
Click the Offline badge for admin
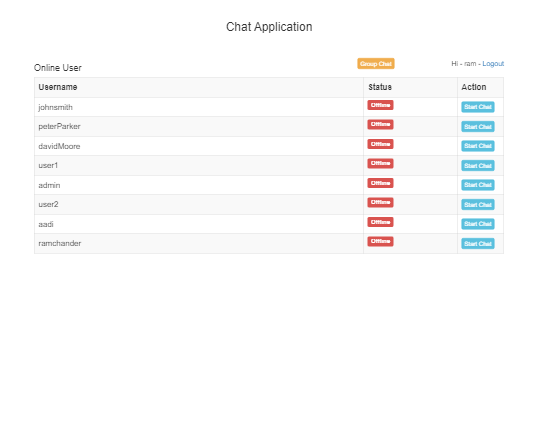tap(380, 183)
